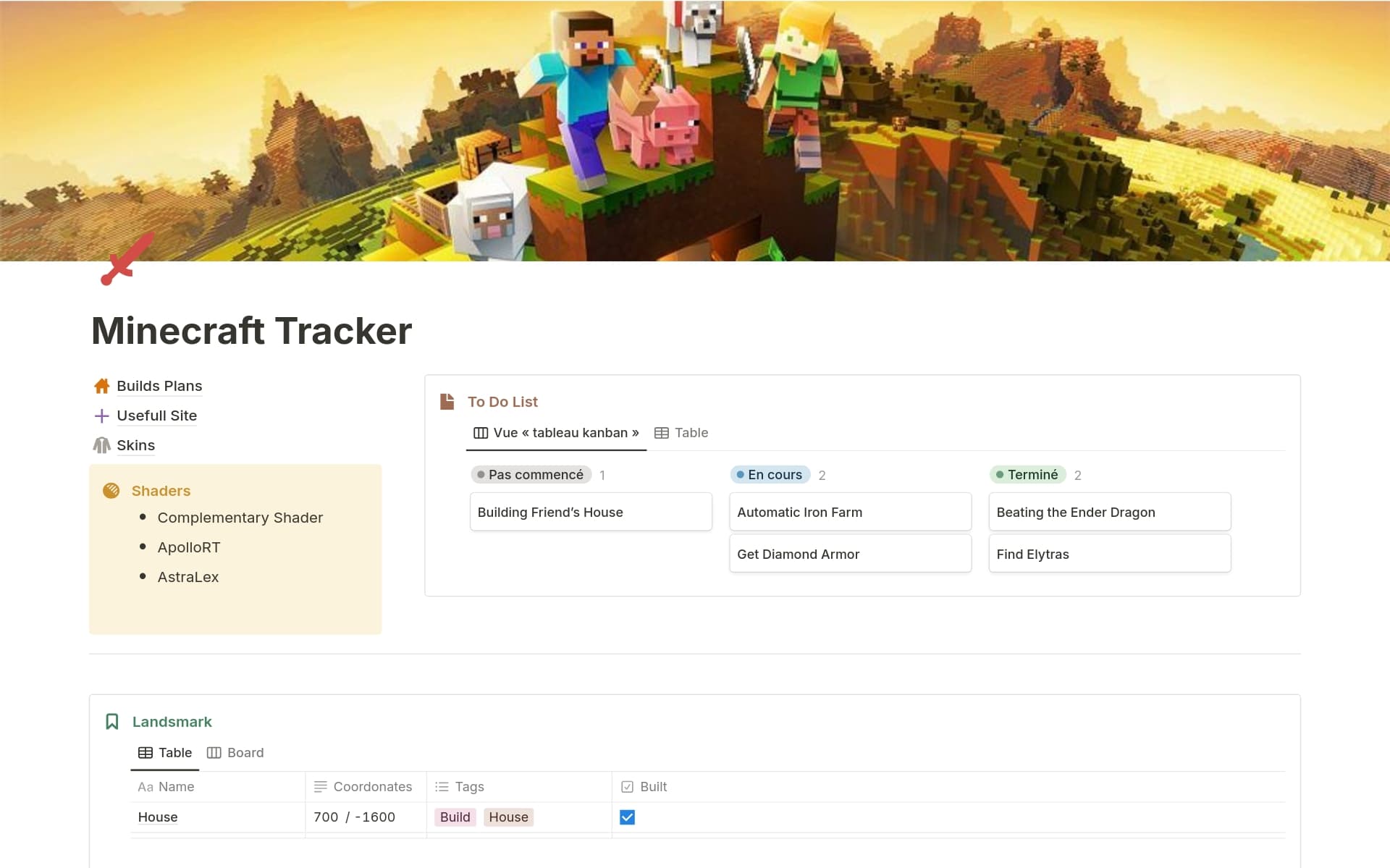Viewport: 1390px width, 868px height.
Task: Uncheck the Built checkbox for House
Action: 628,817
